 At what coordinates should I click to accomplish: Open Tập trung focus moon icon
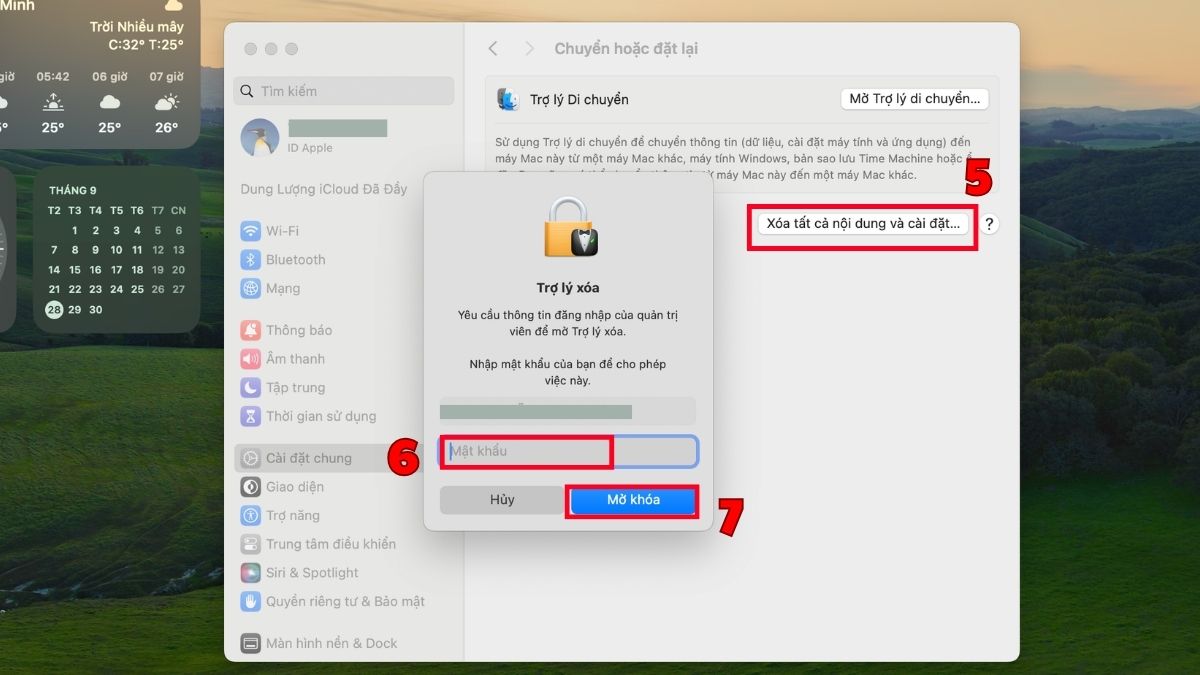point(250,388)
